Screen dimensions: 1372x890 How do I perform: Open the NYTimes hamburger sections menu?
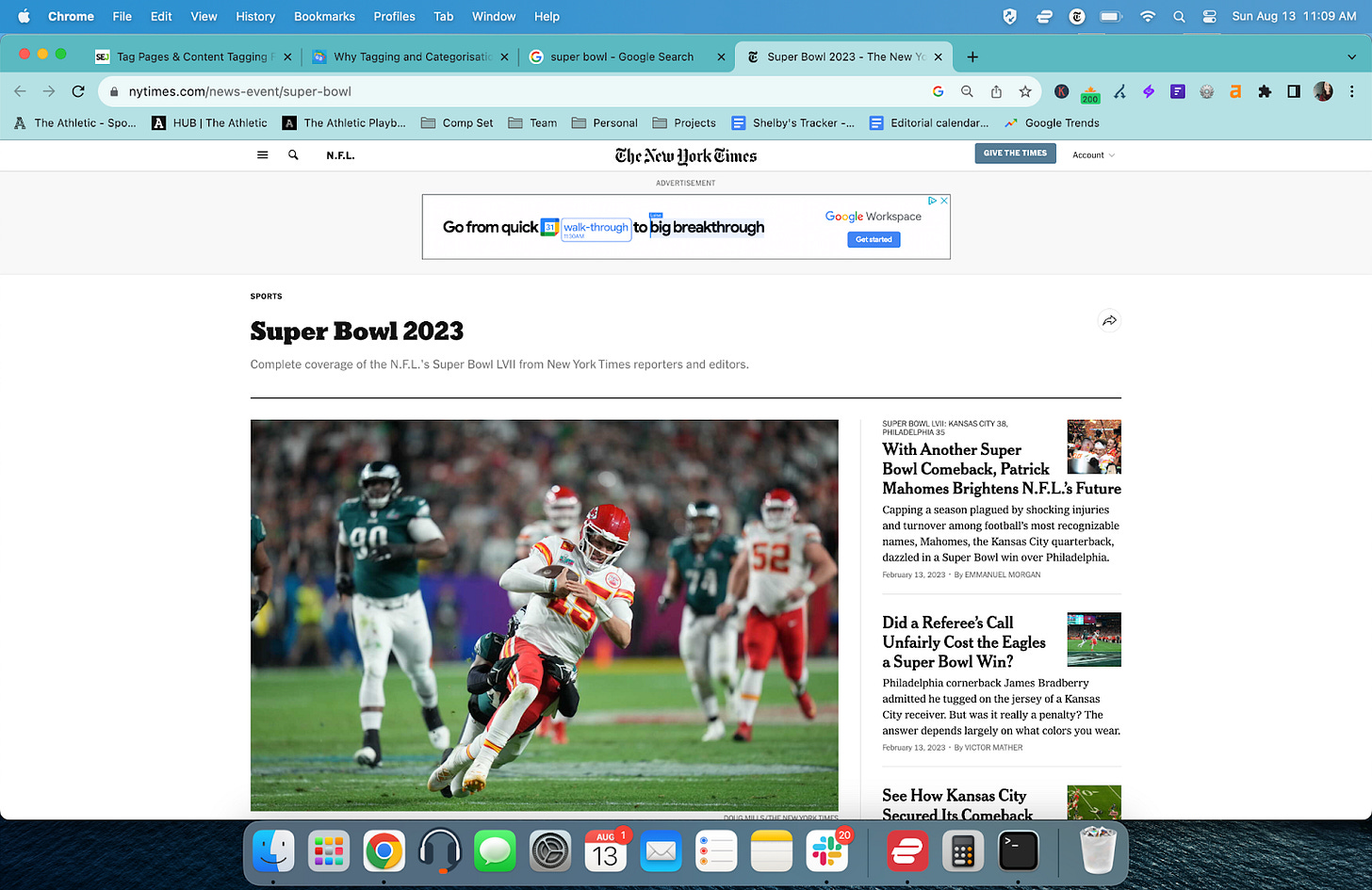[x=263, y=155]
